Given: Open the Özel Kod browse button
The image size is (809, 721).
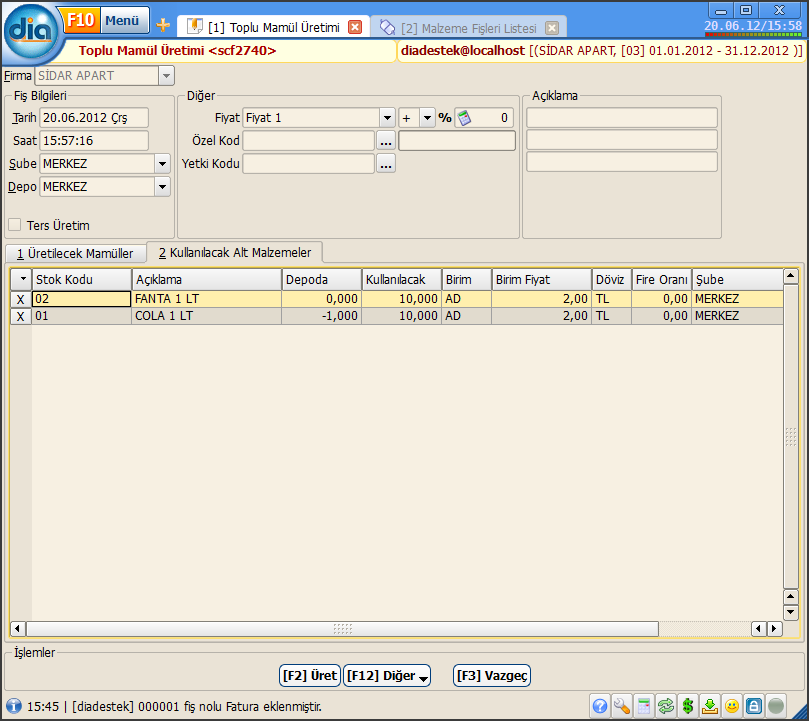Looking at the screenshot, I should coord(386,140).
